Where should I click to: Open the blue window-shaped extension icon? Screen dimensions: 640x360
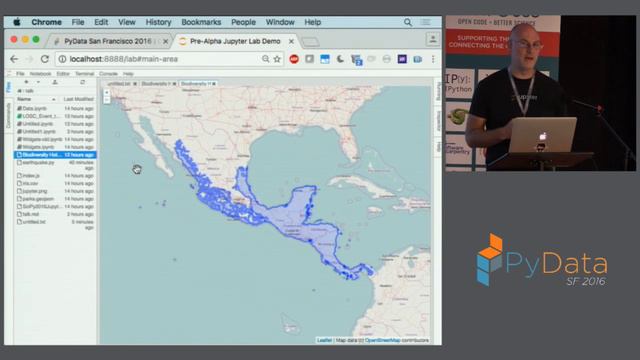pyautogui.click(x=325, y=59)
